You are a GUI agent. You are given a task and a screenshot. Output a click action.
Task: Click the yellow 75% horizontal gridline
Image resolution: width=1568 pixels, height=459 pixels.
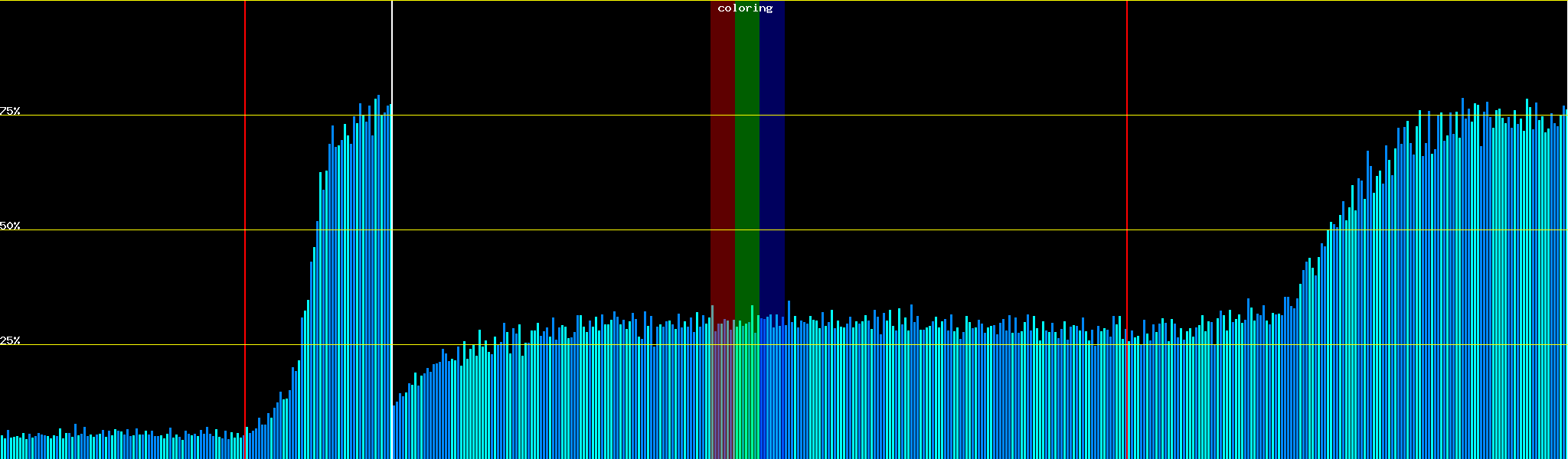coord(919,116)
